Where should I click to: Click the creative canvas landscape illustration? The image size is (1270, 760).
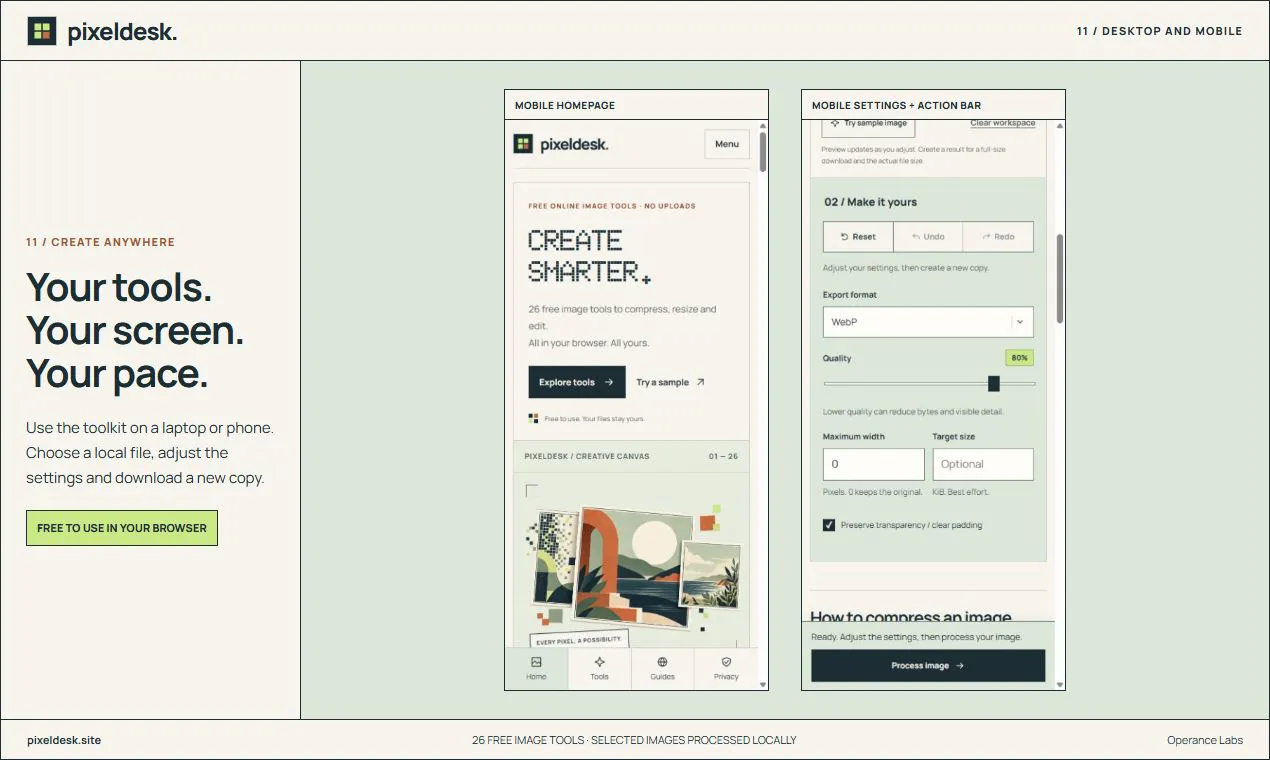point(634,567)
